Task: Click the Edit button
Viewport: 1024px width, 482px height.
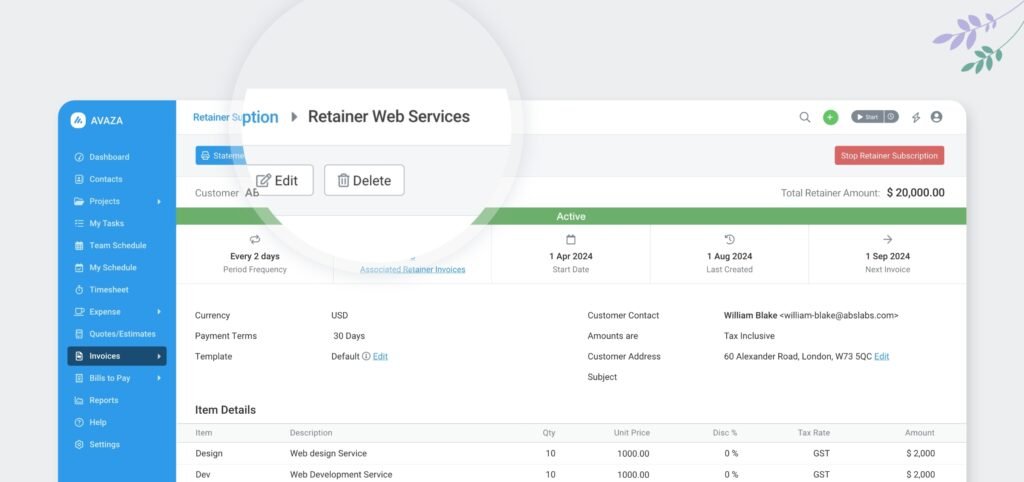Action: point(278,180)
